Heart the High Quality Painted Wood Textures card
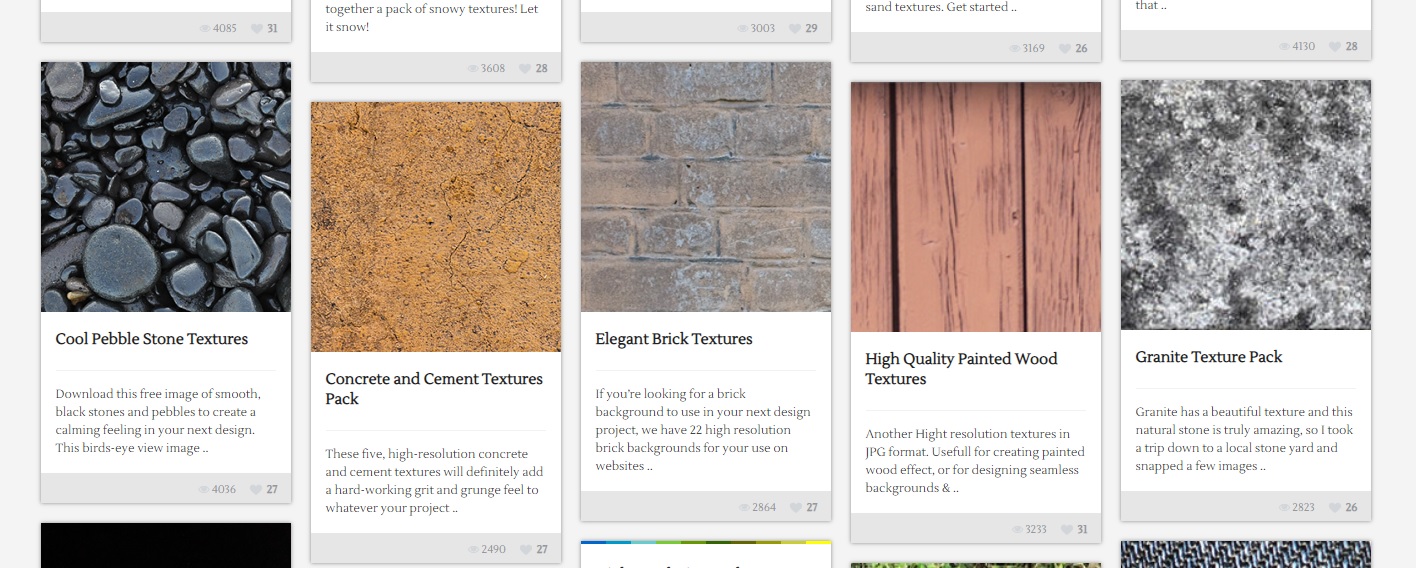The height and width of the screenshot is (568, 1416). [x=1066, y=530]
